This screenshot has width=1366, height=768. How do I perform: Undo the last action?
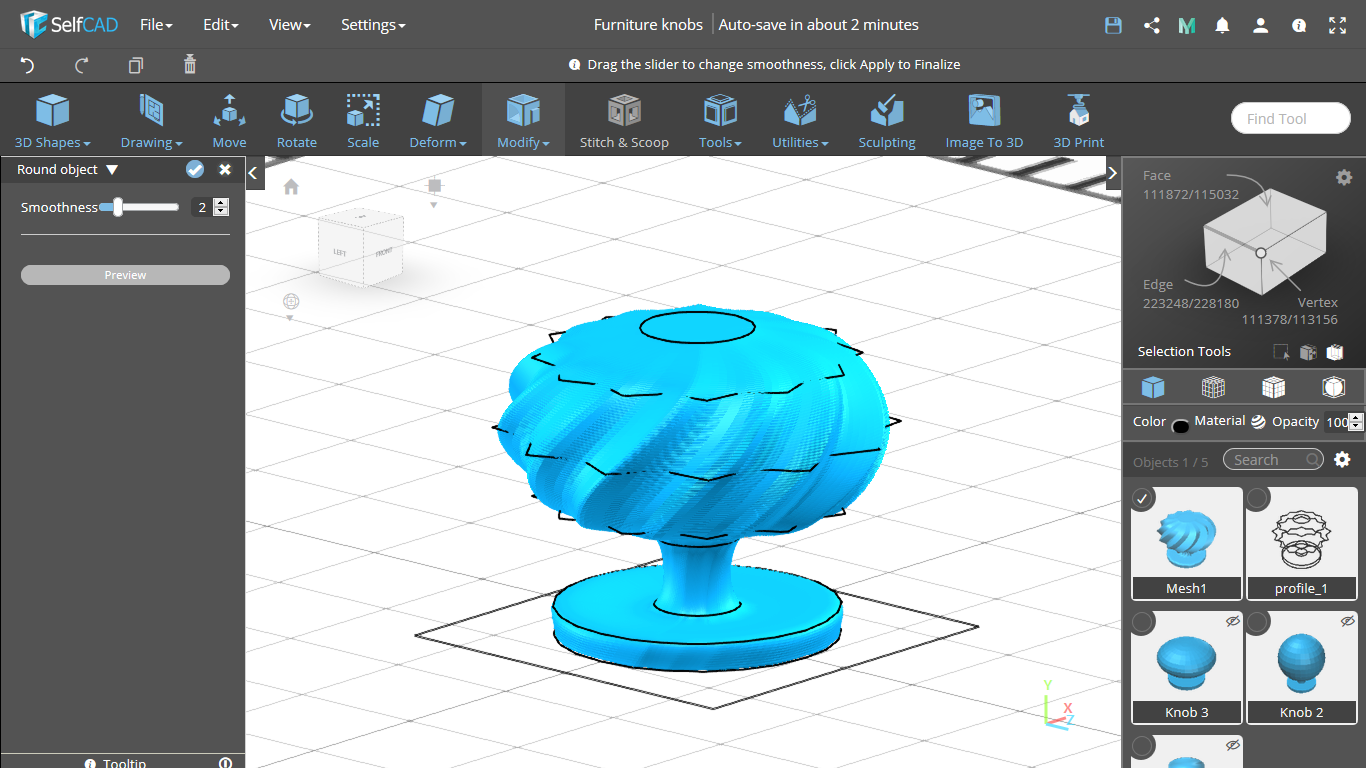(x=27, y=65)
